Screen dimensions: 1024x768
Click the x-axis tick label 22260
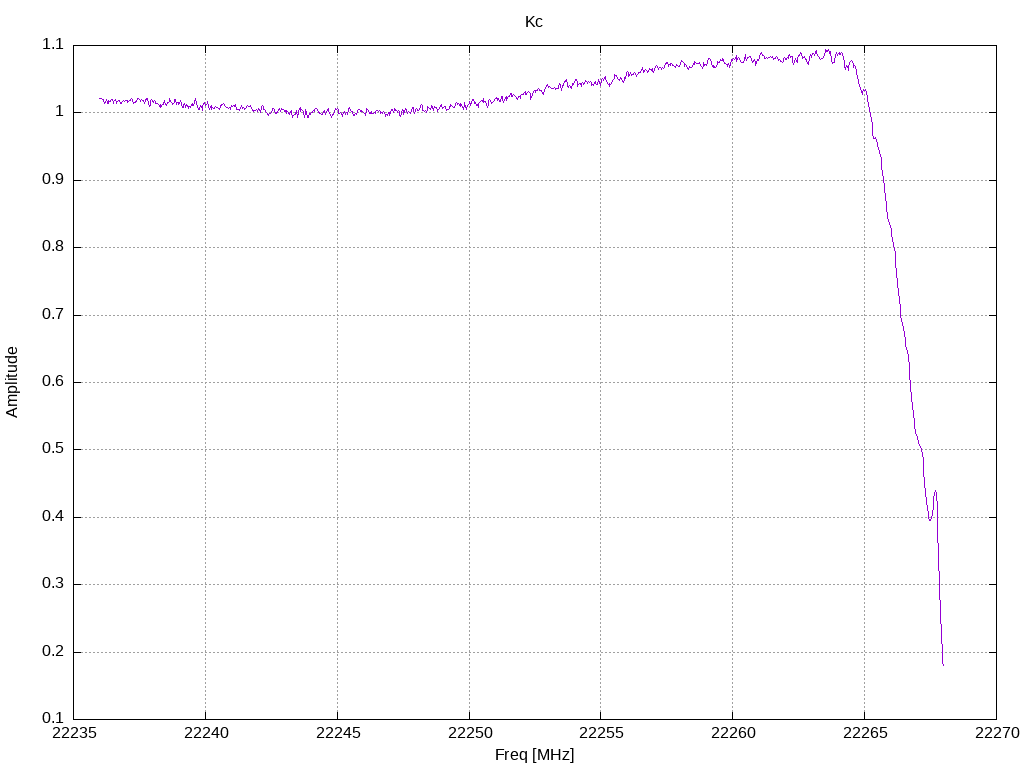(x=733, y=733)
